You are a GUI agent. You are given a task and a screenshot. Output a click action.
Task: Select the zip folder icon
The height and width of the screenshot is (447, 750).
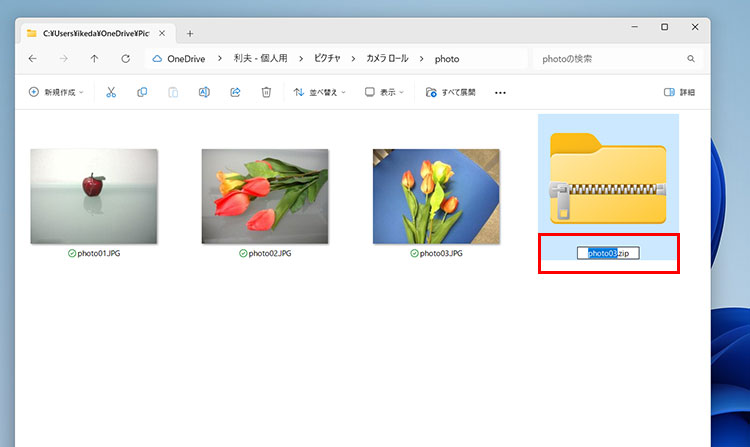click(x=608, y=178)
